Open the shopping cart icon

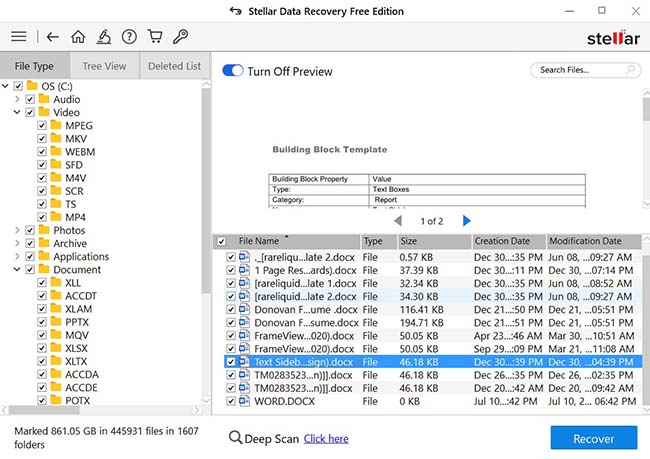click(x=155, y=36)
